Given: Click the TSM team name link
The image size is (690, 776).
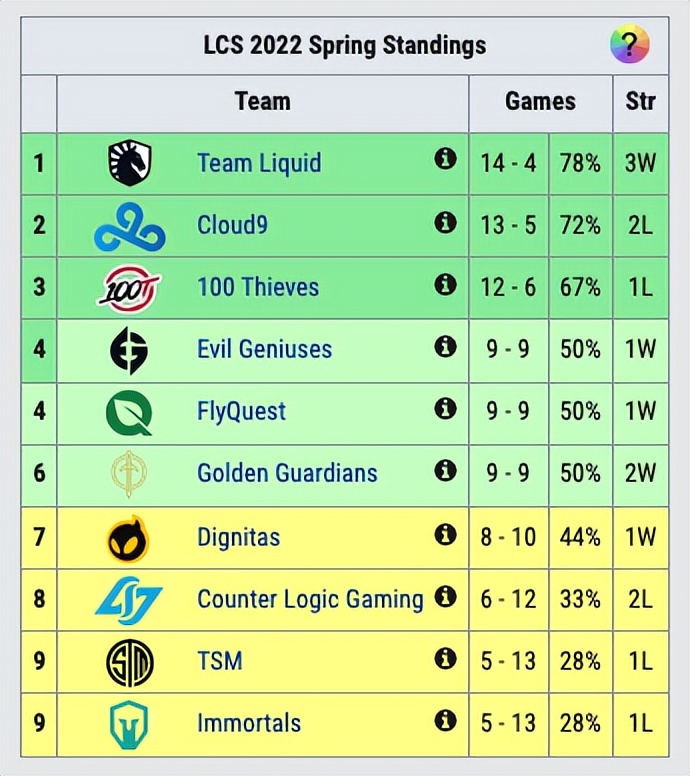Looking at the screenshot, I should click(220, 661).
